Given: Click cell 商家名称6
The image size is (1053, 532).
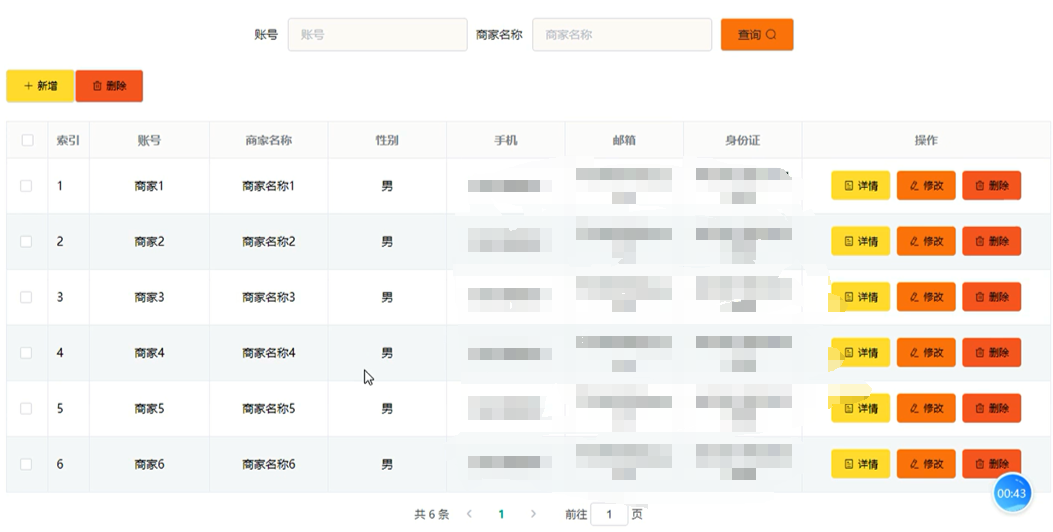Looking at the screenshot, I should 269,464.
